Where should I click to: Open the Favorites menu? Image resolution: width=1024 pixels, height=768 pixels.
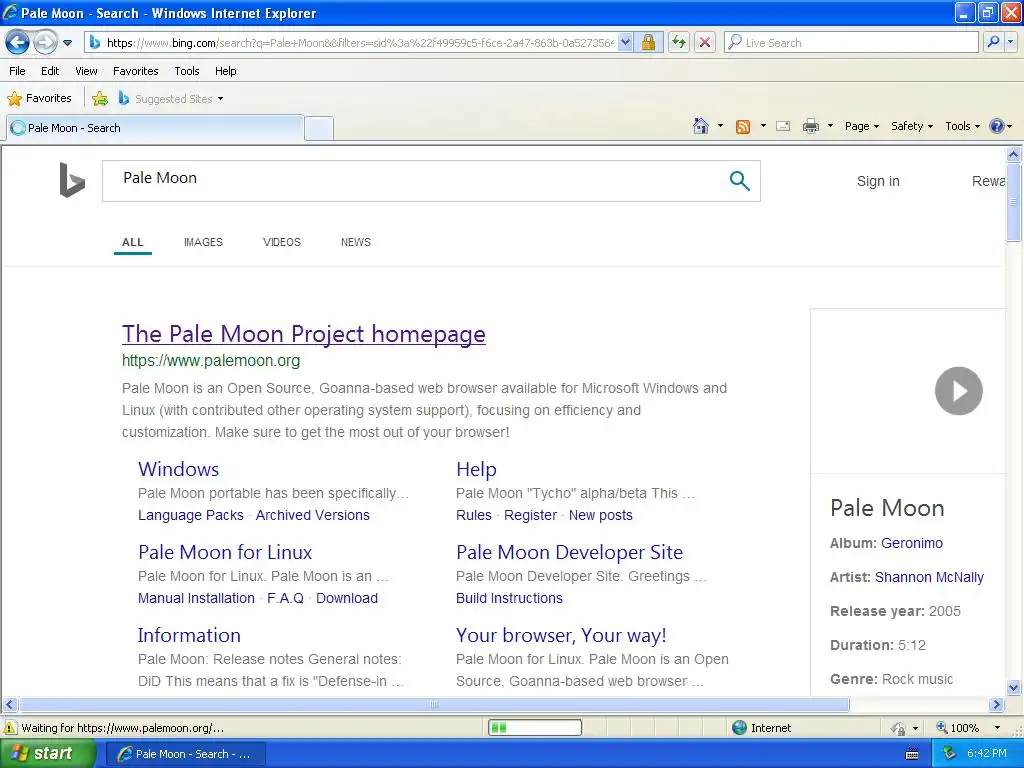coord(135,71)
